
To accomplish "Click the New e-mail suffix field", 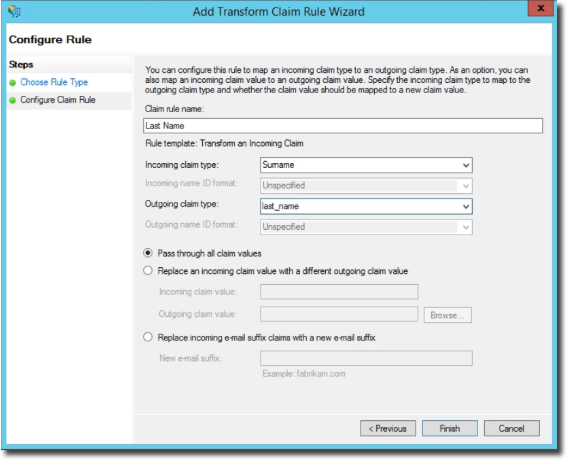I will (366, 358).
